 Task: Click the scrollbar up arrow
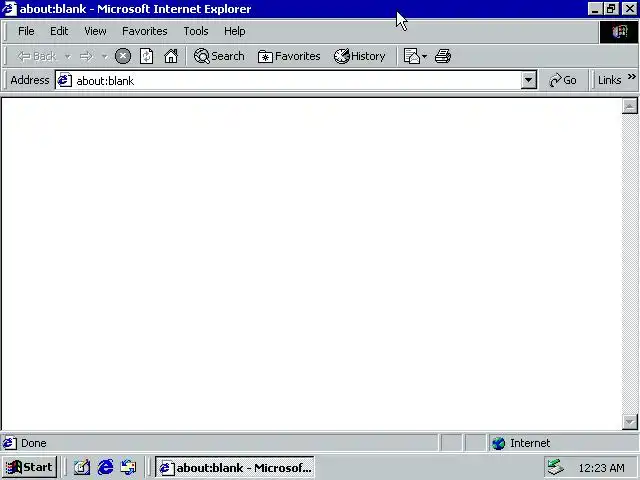click(x=629, y=106)
